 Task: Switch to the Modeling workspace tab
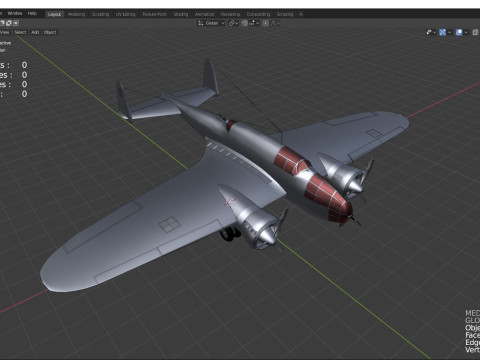(x=76, y=14)
